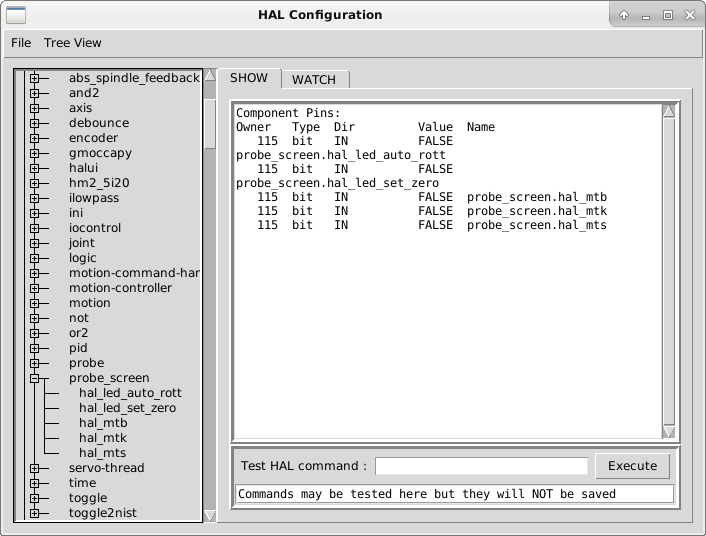Click probe_screen.hal_led_auto_rott in the output
Viewport: 706px width, 536px height.
341,155
